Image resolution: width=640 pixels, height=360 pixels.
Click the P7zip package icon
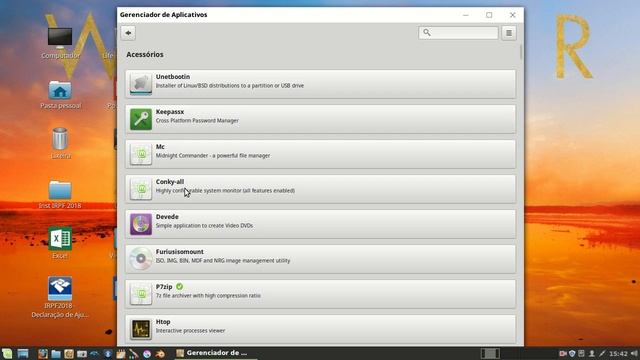coord(141,294)
